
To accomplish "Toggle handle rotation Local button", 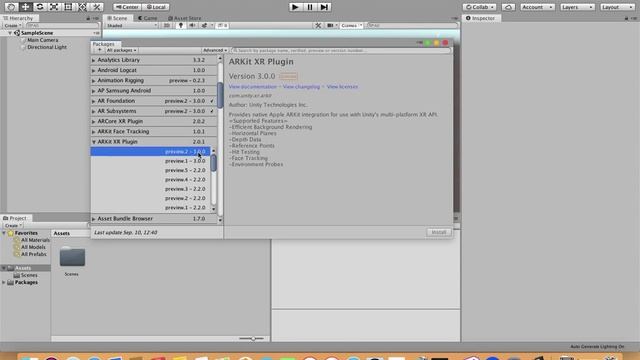I will pyautogui.click(x=156, y=7).
